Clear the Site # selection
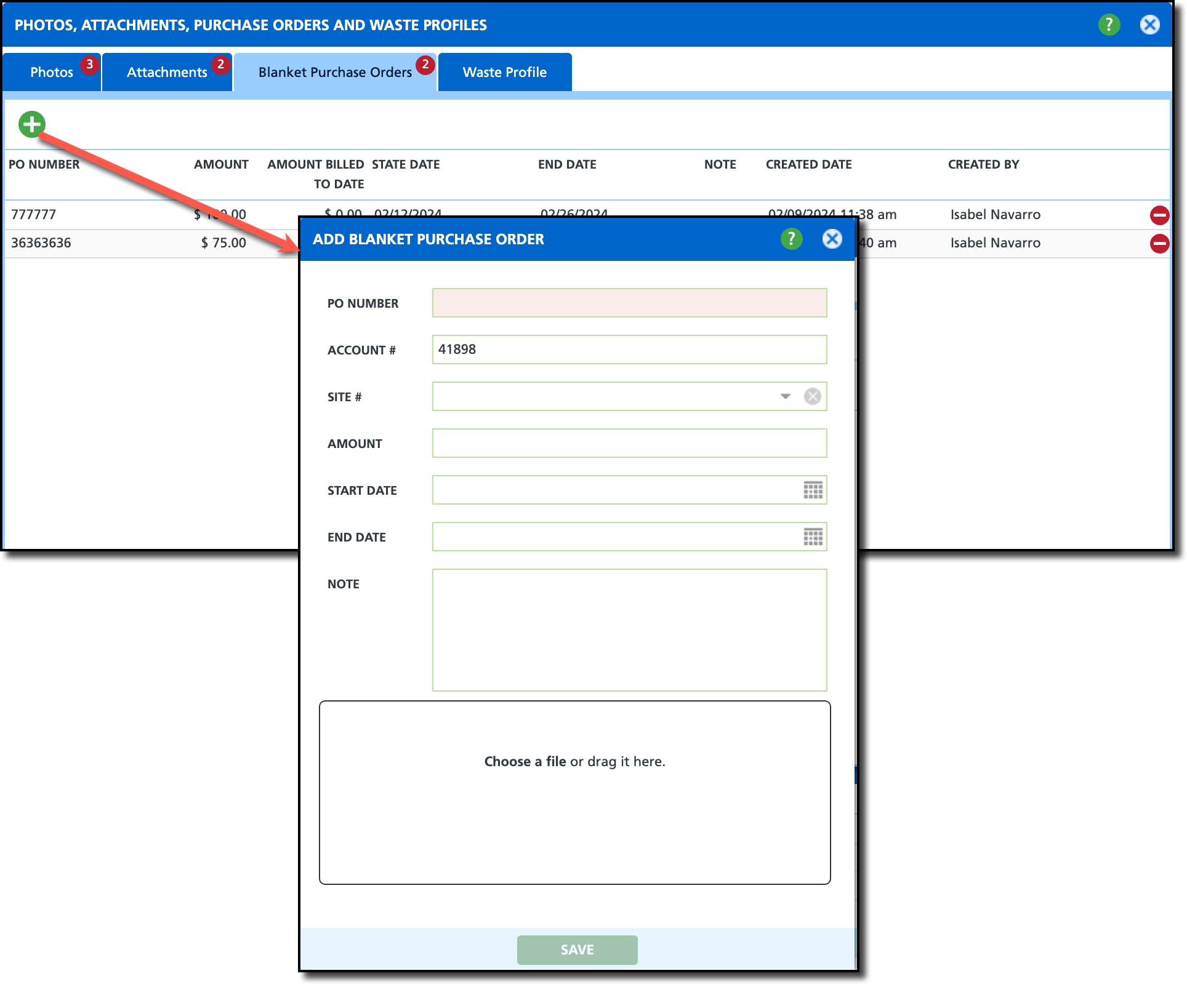Screen dimensions: 1187x1008 tap(812, 396)
